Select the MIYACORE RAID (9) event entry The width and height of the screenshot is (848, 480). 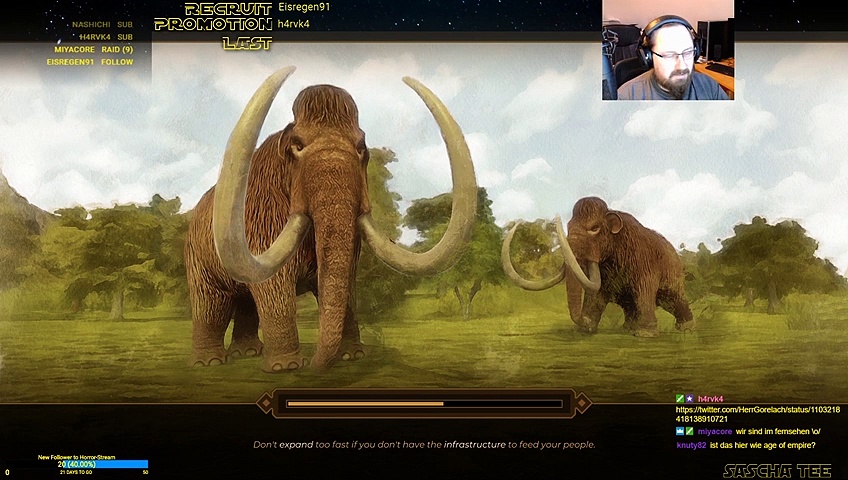94,49
